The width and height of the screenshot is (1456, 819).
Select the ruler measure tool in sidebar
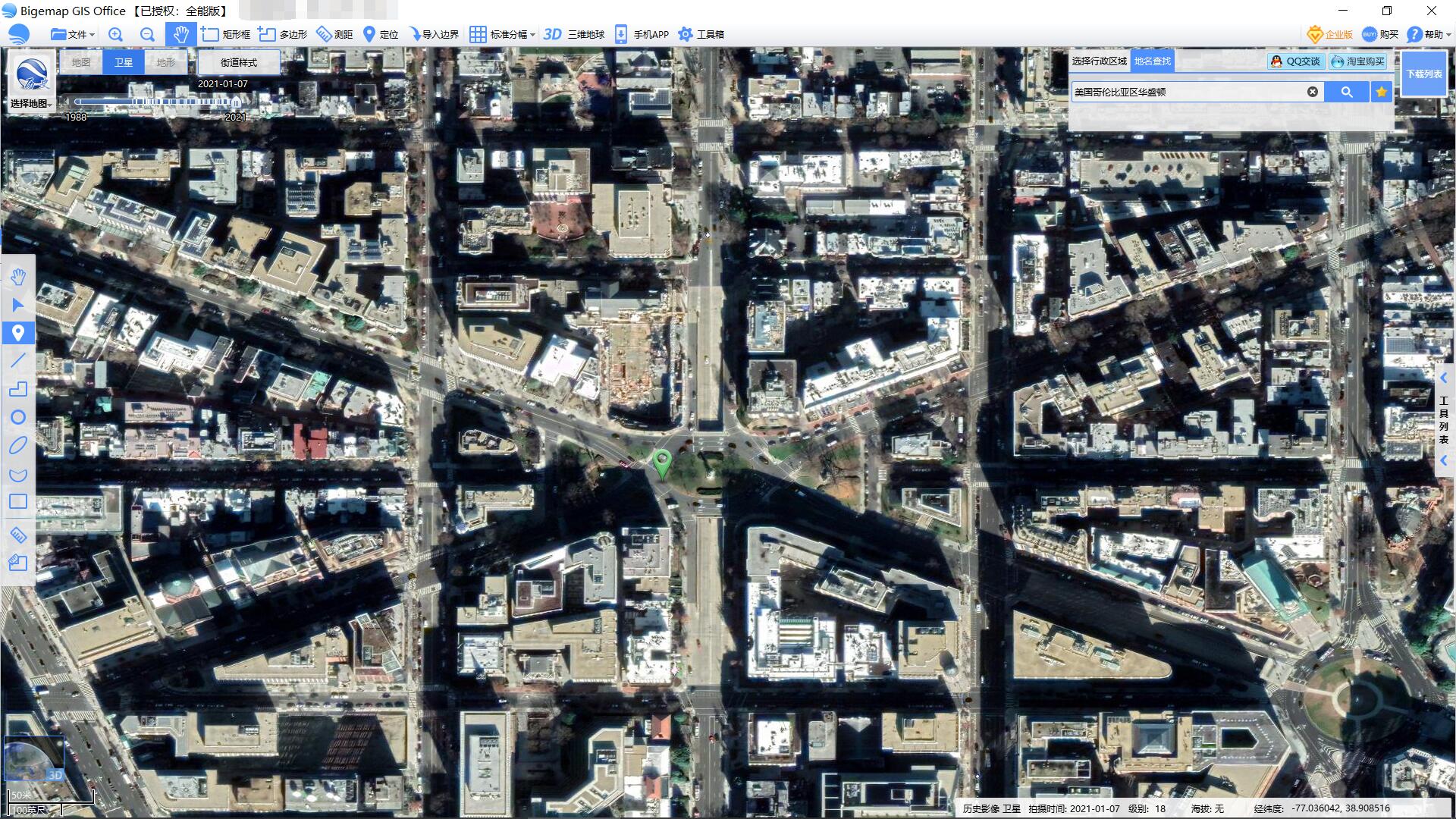tap(18, 535)
